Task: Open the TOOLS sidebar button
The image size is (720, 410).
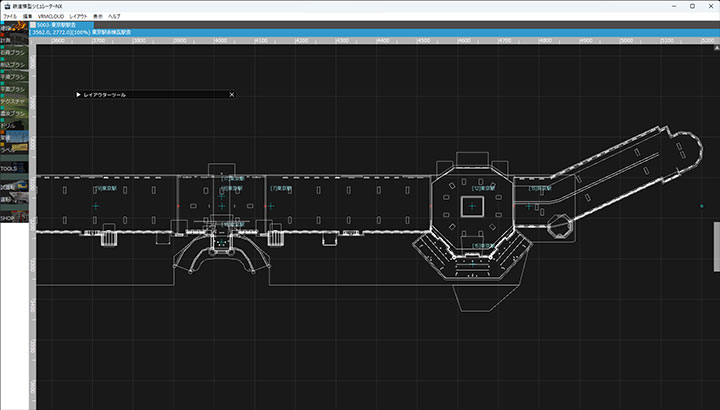Action: pos(14,168)
